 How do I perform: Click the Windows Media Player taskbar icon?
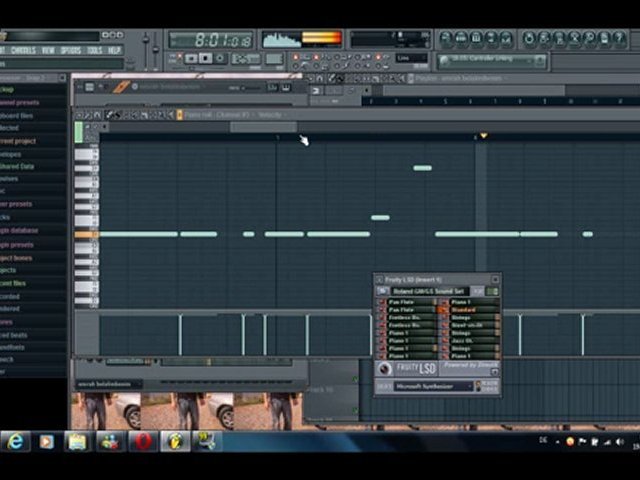tap(46, 441)
